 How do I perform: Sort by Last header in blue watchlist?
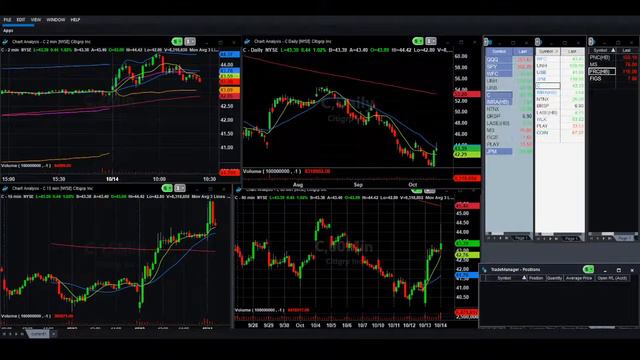tap(523, 51)
